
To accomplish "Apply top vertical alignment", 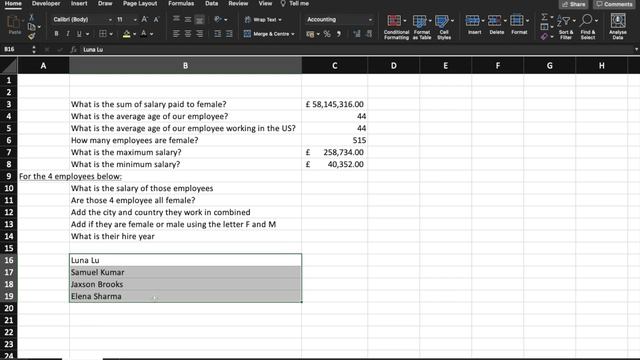I will coord(176,19).
